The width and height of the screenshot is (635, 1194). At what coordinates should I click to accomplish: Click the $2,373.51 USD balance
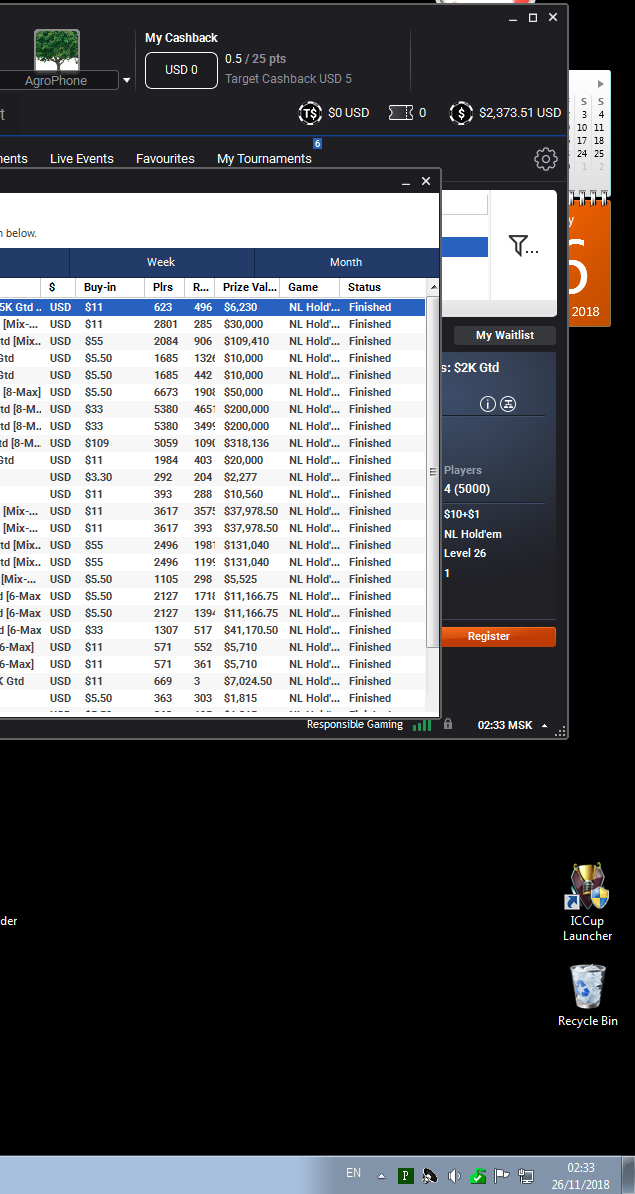tap(520, 113)
